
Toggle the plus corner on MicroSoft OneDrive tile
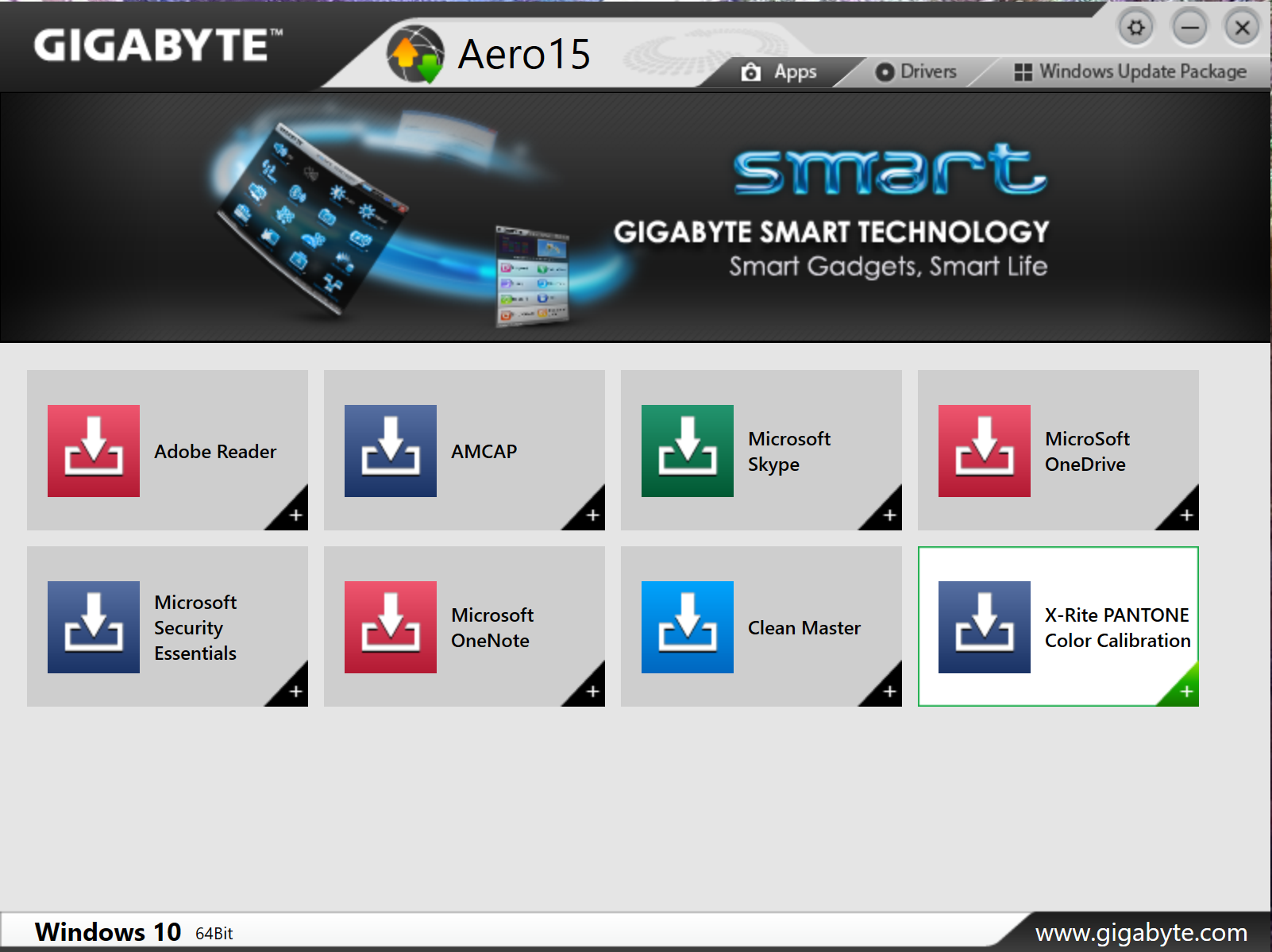click(1185, 515)
